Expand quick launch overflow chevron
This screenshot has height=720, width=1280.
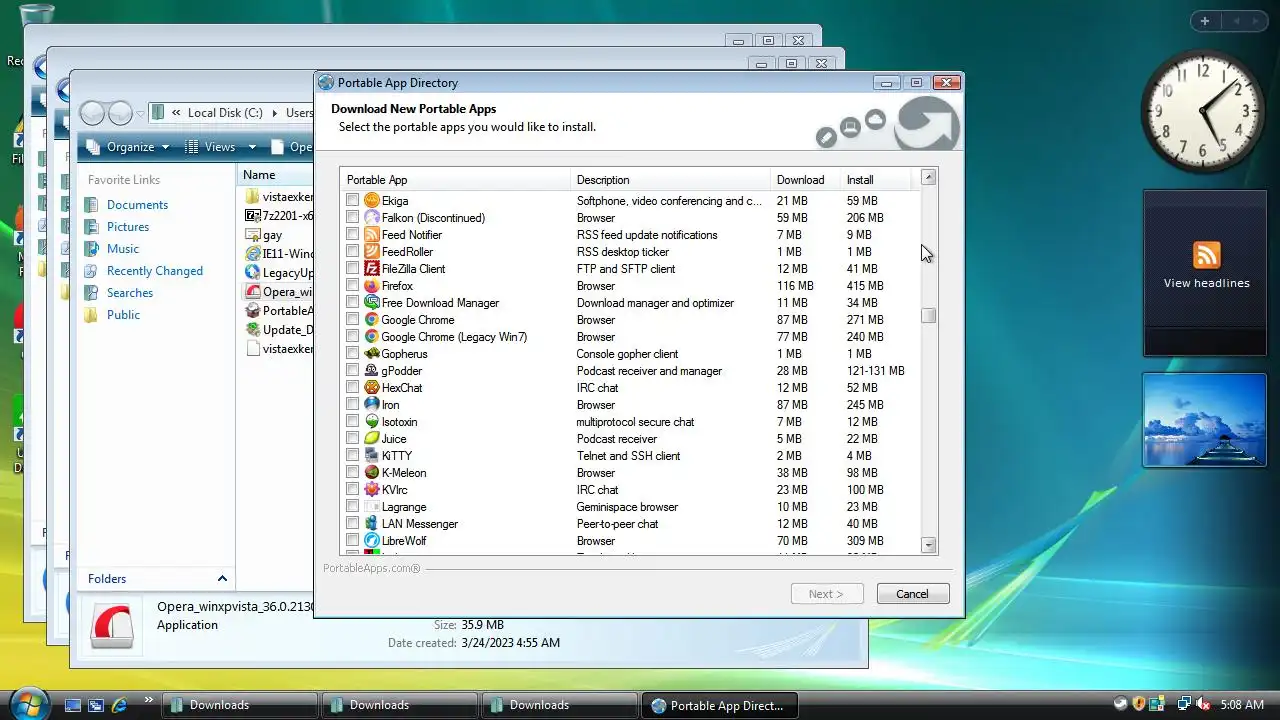[149, 700]
